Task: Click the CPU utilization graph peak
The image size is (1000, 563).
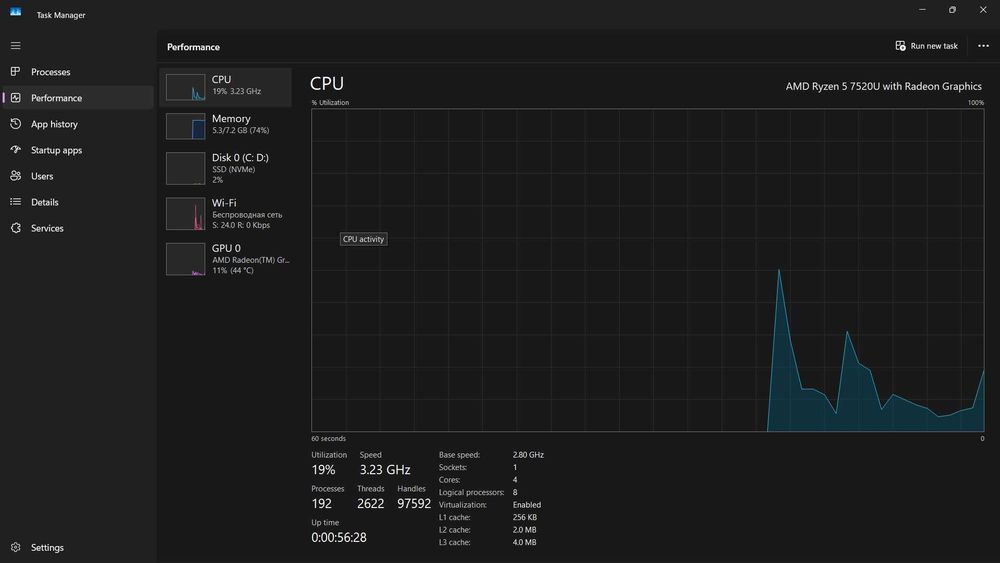Action: (779, 271)
